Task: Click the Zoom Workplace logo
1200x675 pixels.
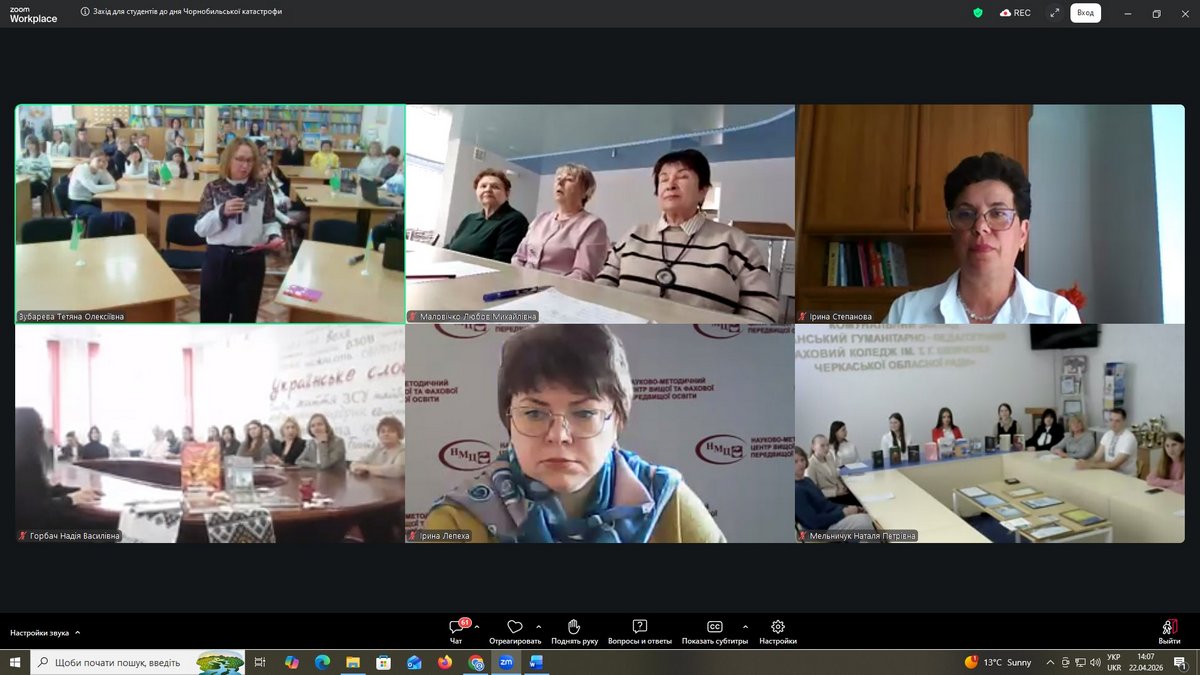Action: [33, 13]
